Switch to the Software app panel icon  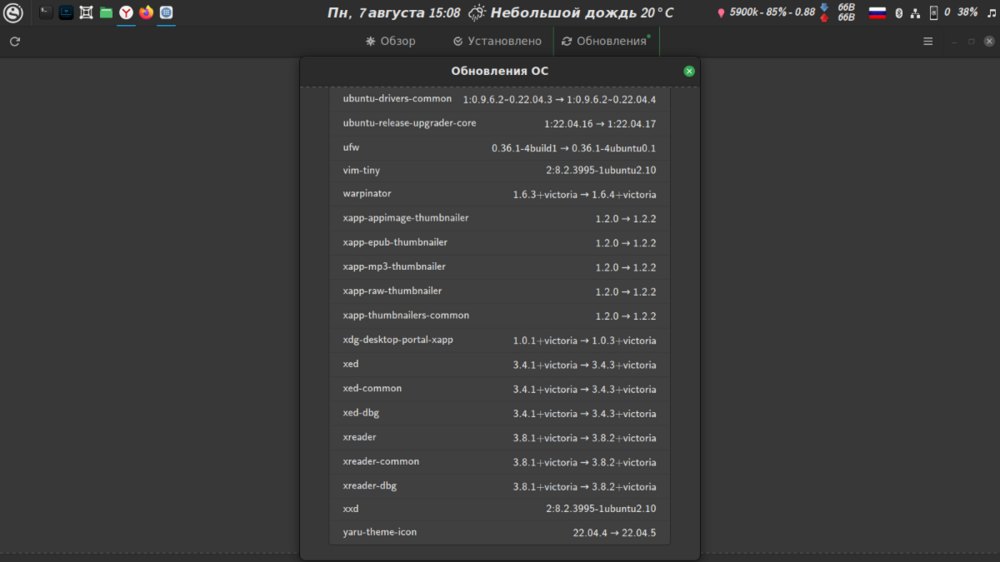coord(166,12)
